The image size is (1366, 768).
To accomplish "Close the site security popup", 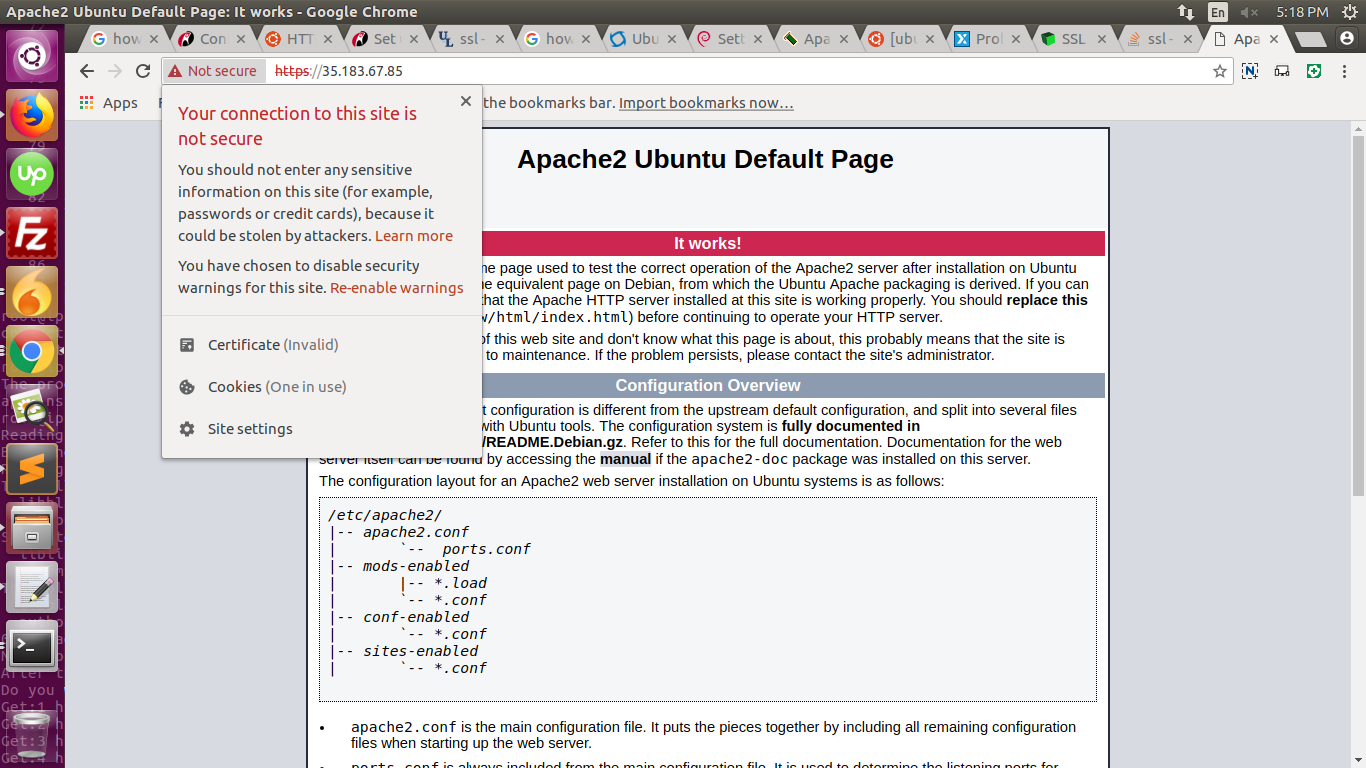I will pyautogui.click(x=465, y=101).
